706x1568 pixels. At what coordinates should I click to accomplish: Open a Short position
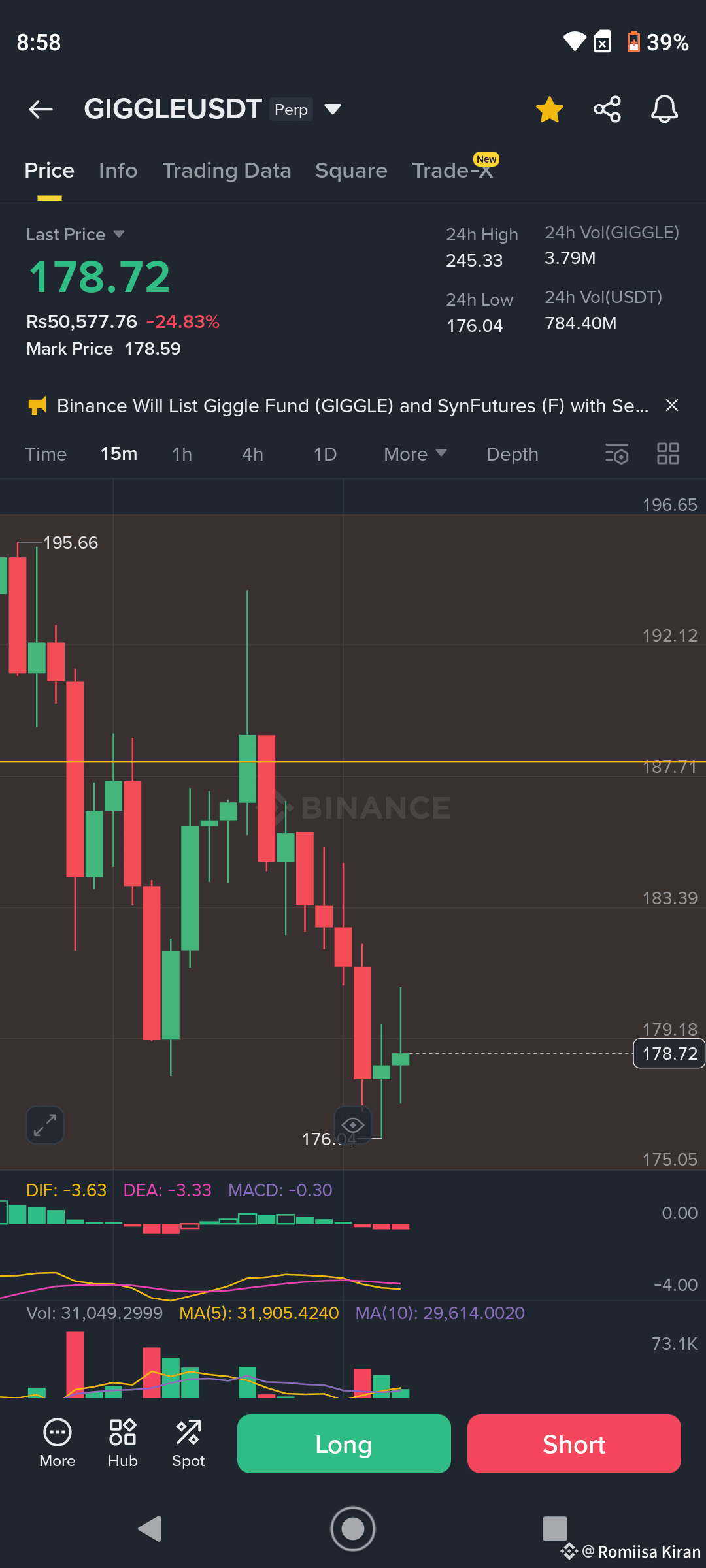pyautogui.click(x=574, y=1444)
